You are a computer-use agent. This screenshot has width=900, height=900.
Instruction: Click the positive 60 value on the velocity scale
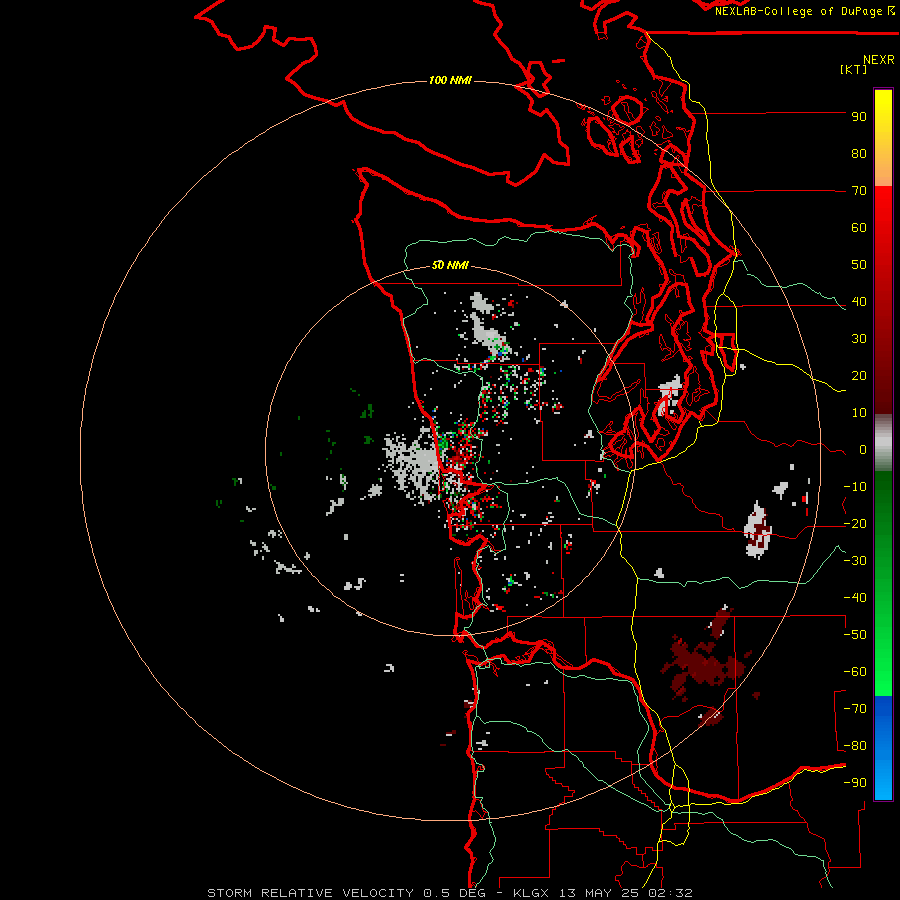(859, 227)
